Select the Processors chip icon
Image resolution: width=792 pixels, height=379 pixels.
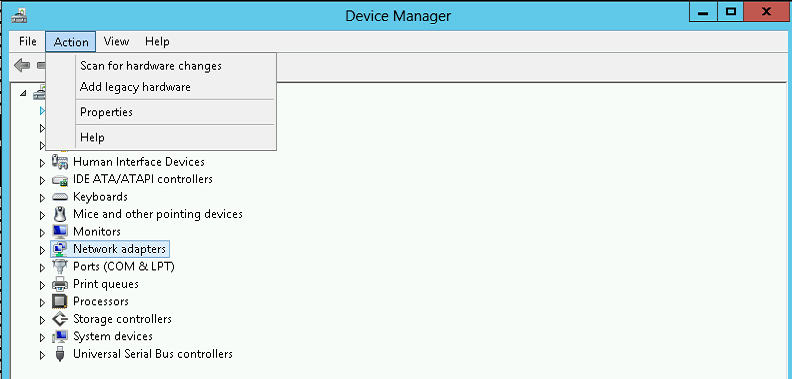point(60,302)
